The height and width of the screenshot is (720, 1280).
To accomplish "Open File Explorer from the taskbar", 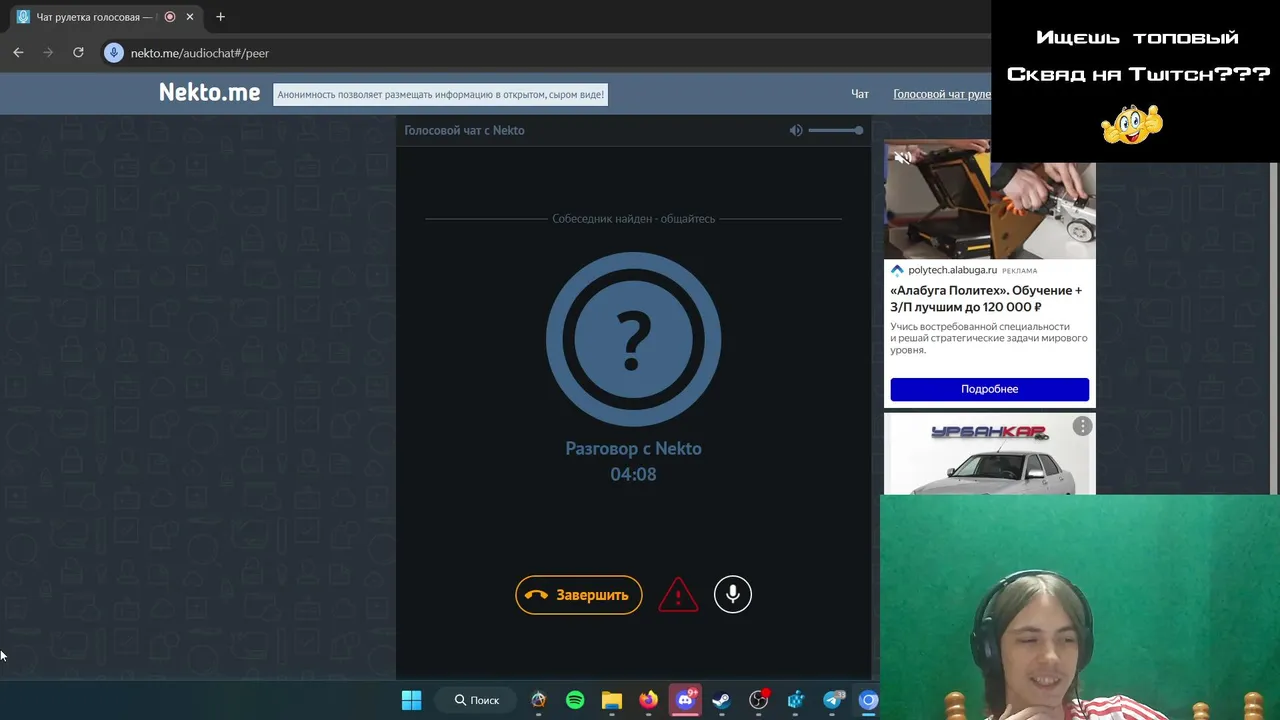I will pyautogui.click(x=612, y=700).
